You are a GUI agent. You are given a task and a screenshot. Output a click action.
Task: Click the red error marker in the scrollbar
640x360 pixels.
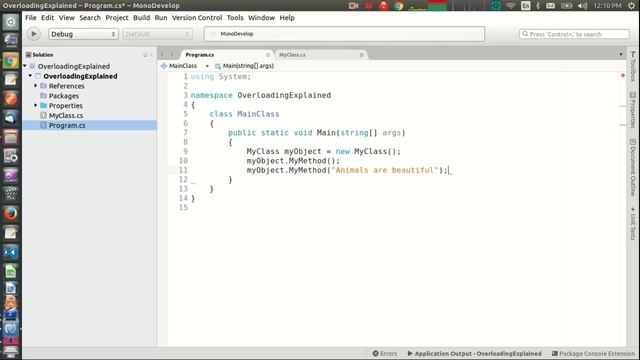[x=623, y=76]
